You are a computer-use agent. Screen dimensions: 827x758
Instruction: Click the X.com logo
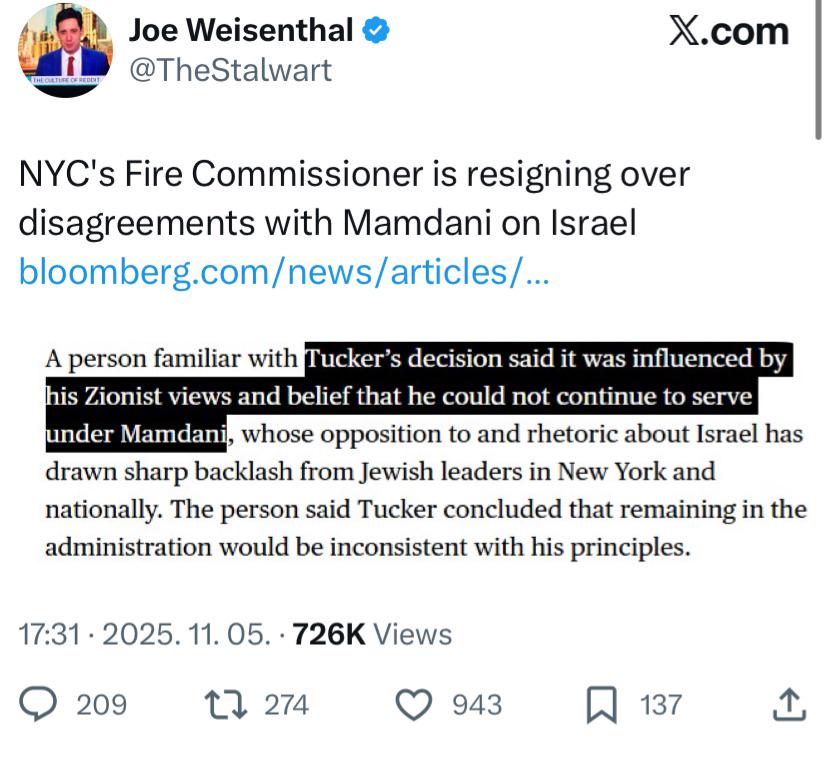[728, 32]
